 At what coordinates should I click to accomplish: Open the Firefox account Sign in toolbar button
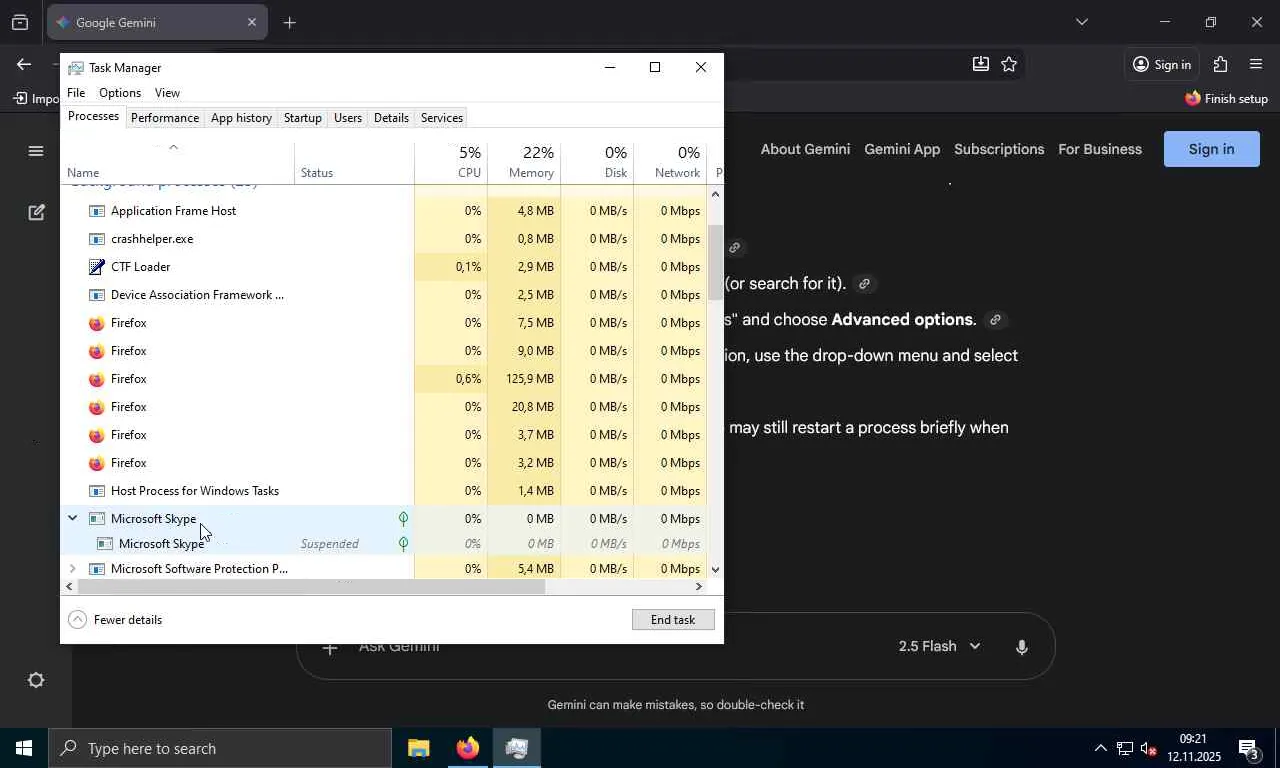coord(1161,64)
